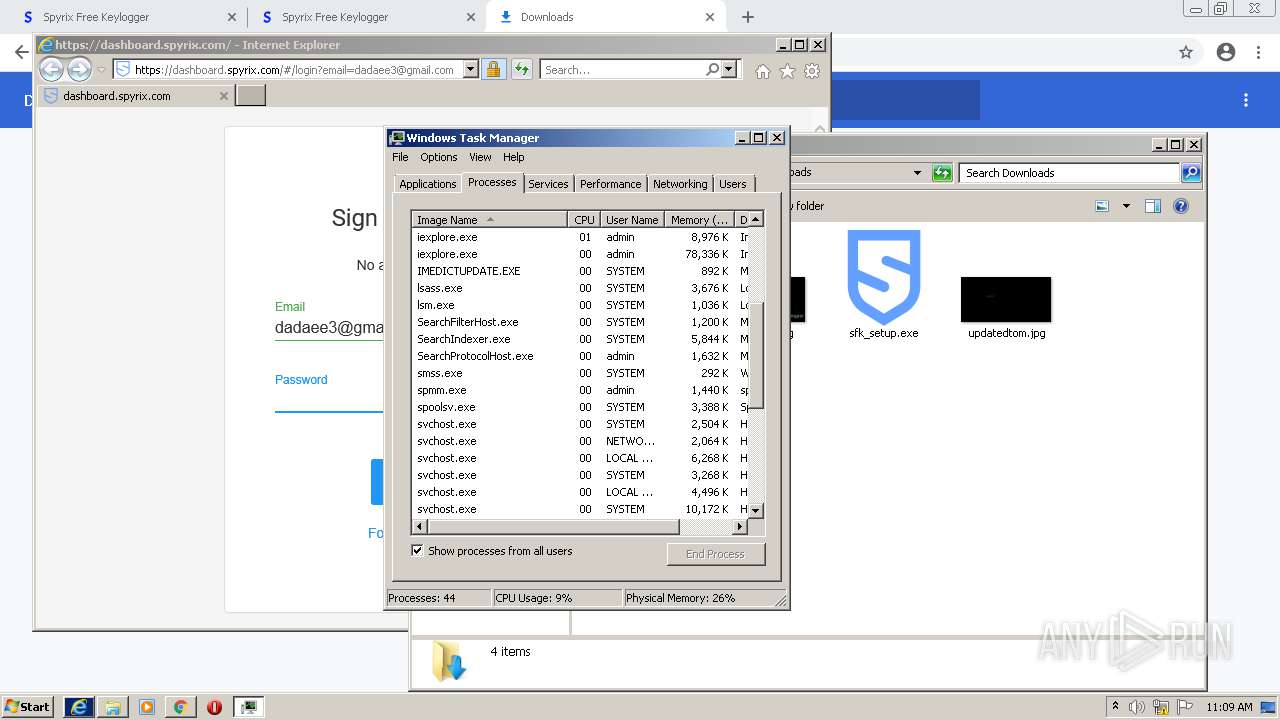Close Chrome Downloads tab
Viewport: 1280px width, 720px height.
coord(710,17)
